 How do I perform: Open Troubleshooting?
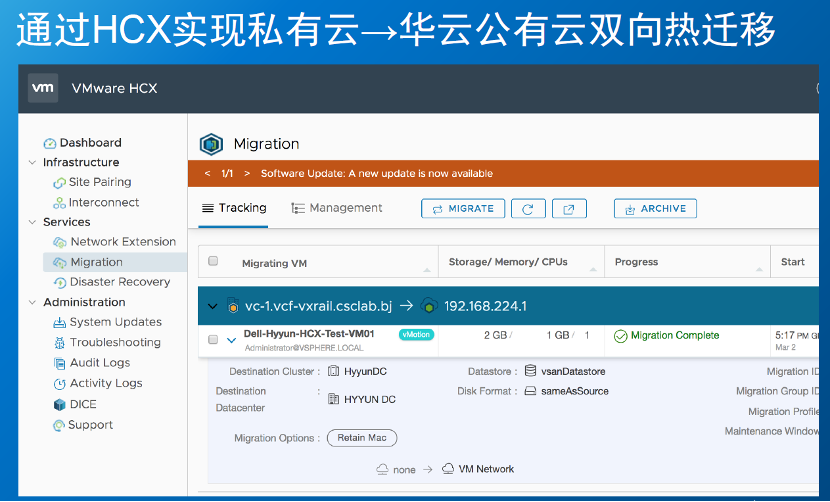point(115,343)
